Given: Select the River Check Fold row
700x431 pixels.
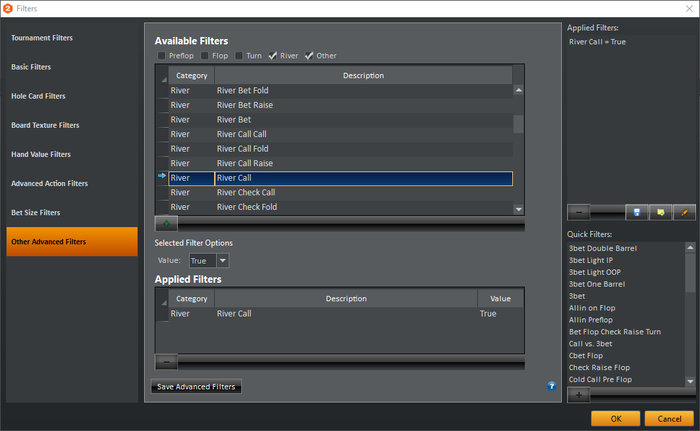Looking at the screenshot, I should (341, 207).
